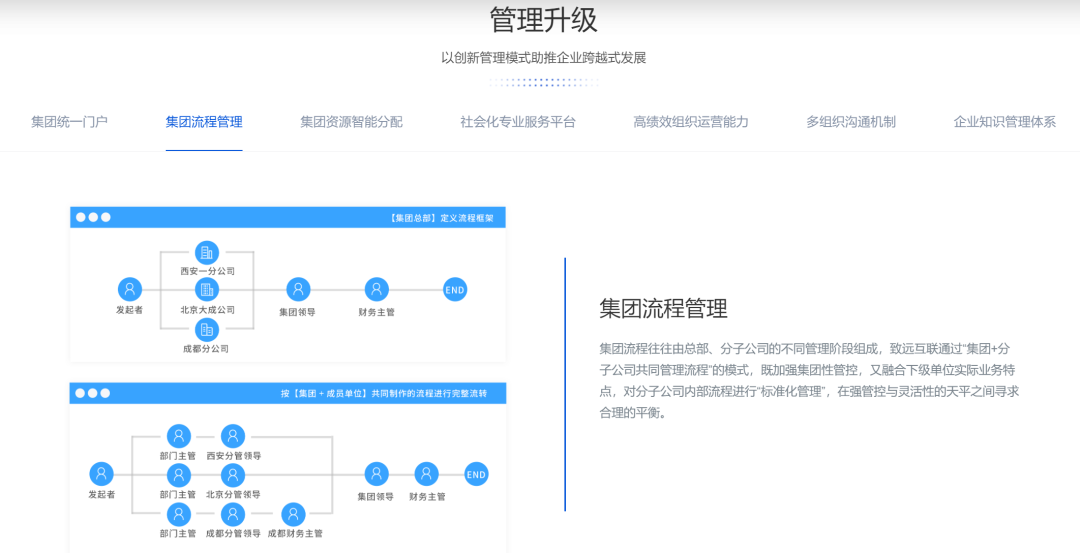Click the 西安一分公司 building icon
Screen dimensions: 1080x553
click(x=207, y=252)
